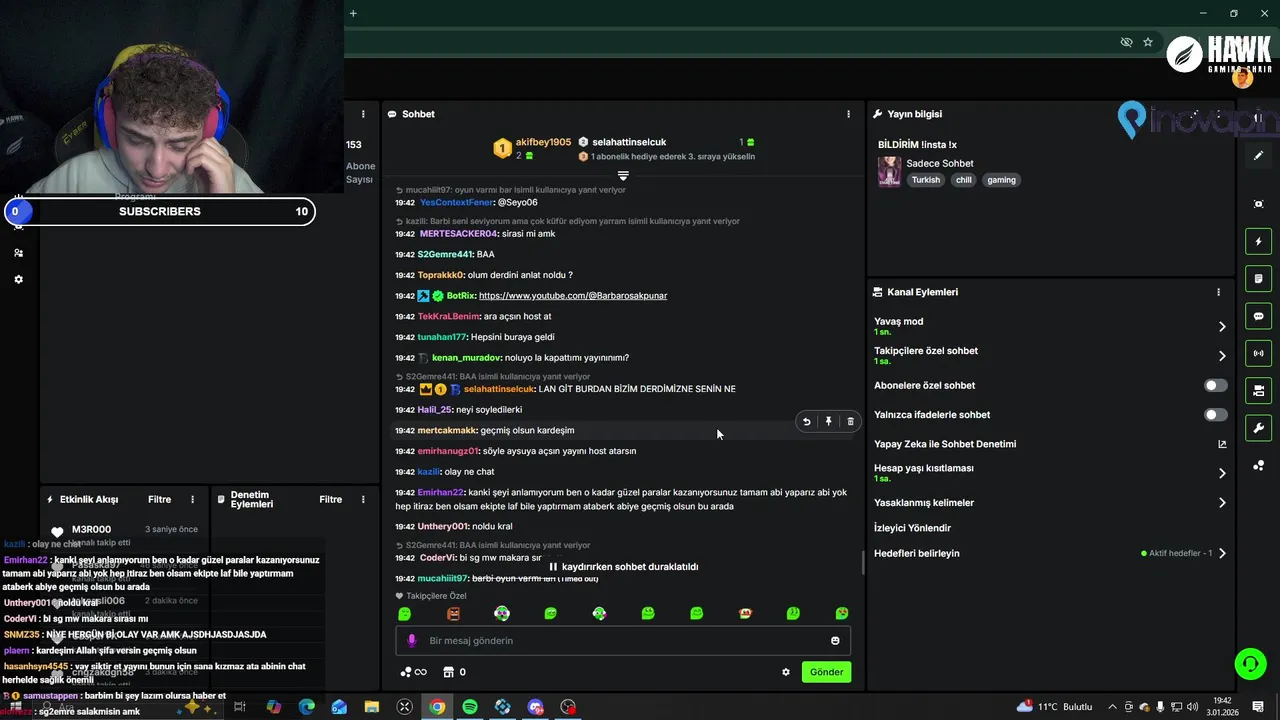This screenshot has width=1280, height=720.
Task: Open the emoji picker in message box
Action: click(835, 641)
